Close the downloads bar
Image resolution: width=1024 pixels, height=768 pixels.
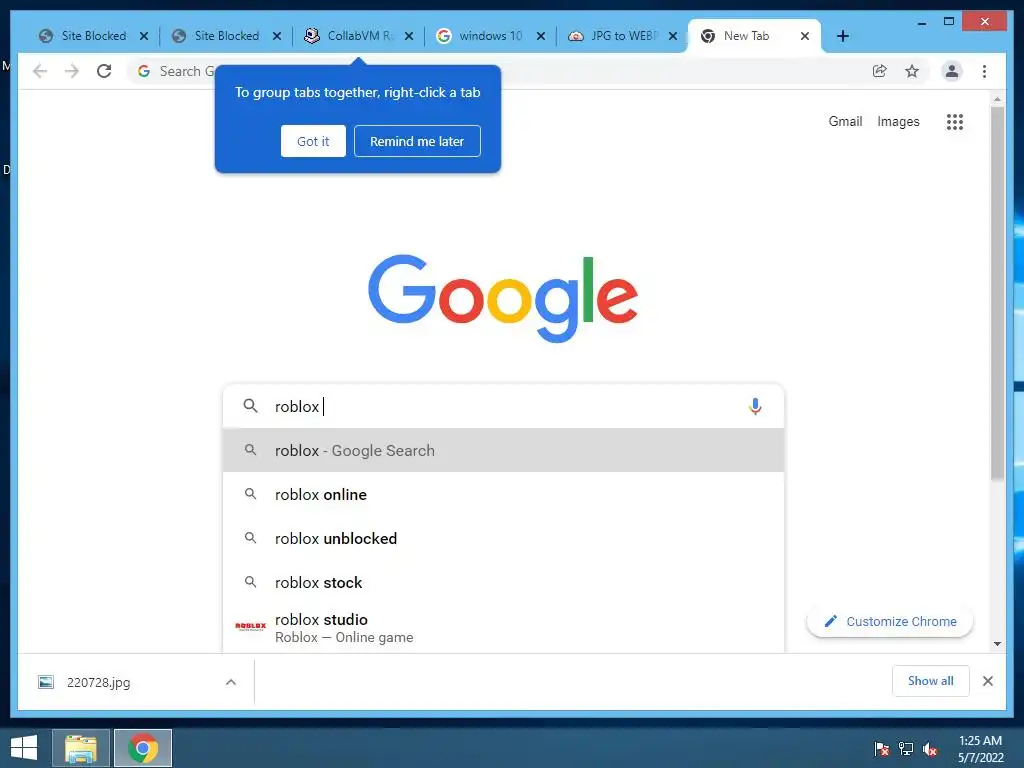(x=987, y=681)
